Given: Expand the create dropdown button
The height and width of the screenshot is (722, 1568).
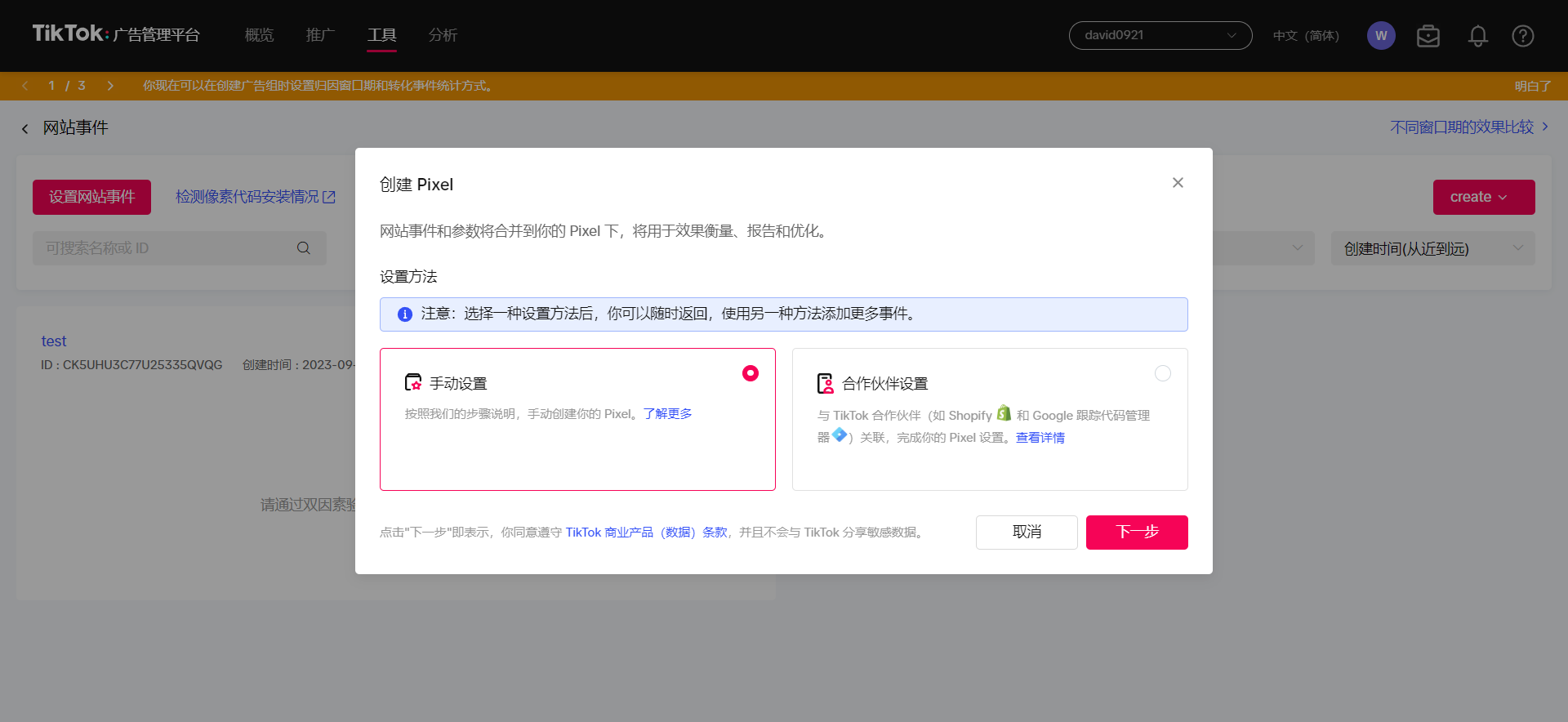Looking at the screenshot, I should (1484, 197).
